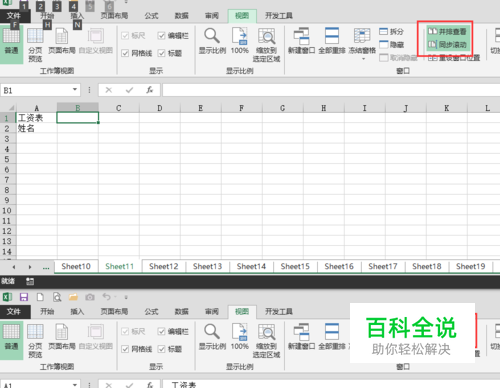The width and height of the screenshot is (500, 388).
Task: Switch to the Formulas (公式) tab in the top window
Action: 151,16
